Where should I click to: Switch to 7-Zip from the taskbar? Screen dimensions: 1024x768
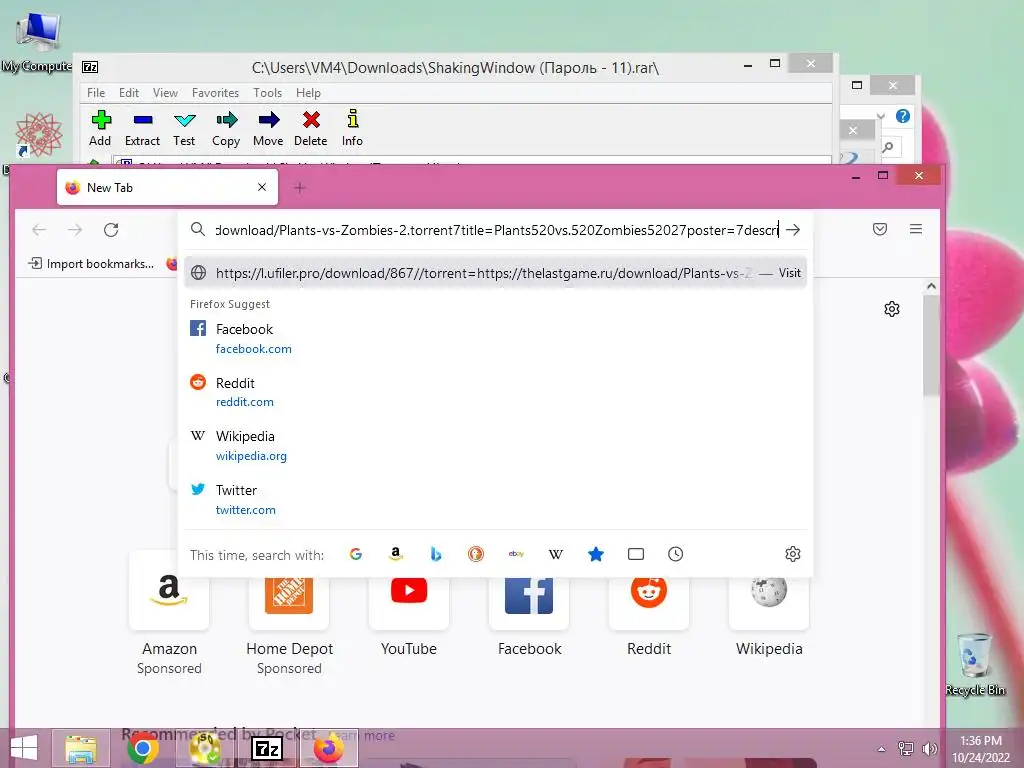pyautogui.click(x=267, y=748)
